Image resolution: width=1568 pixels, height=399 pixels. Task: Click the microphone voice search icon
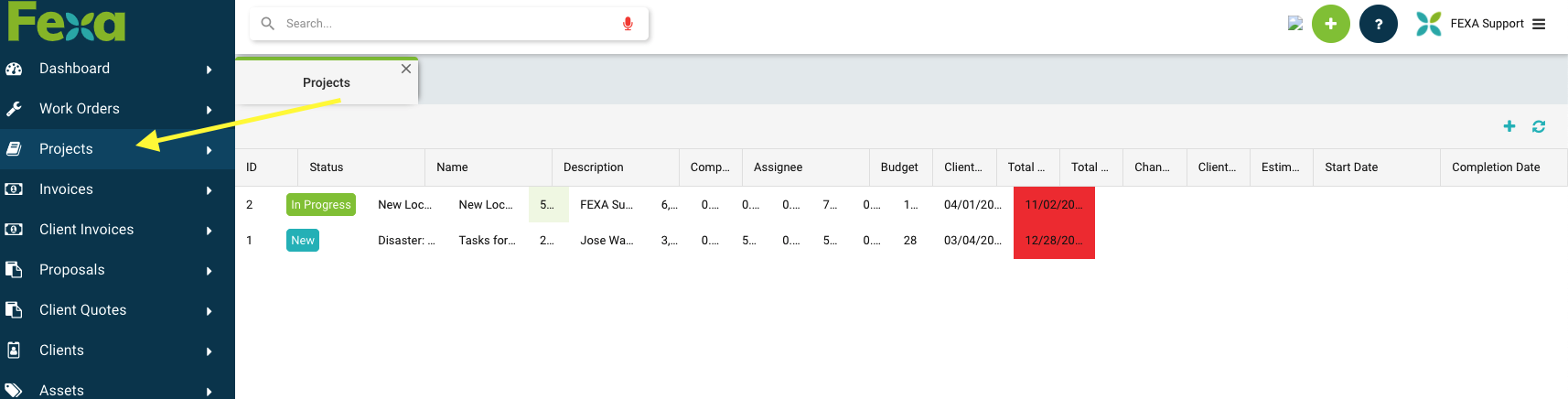(x=628, y=24)
